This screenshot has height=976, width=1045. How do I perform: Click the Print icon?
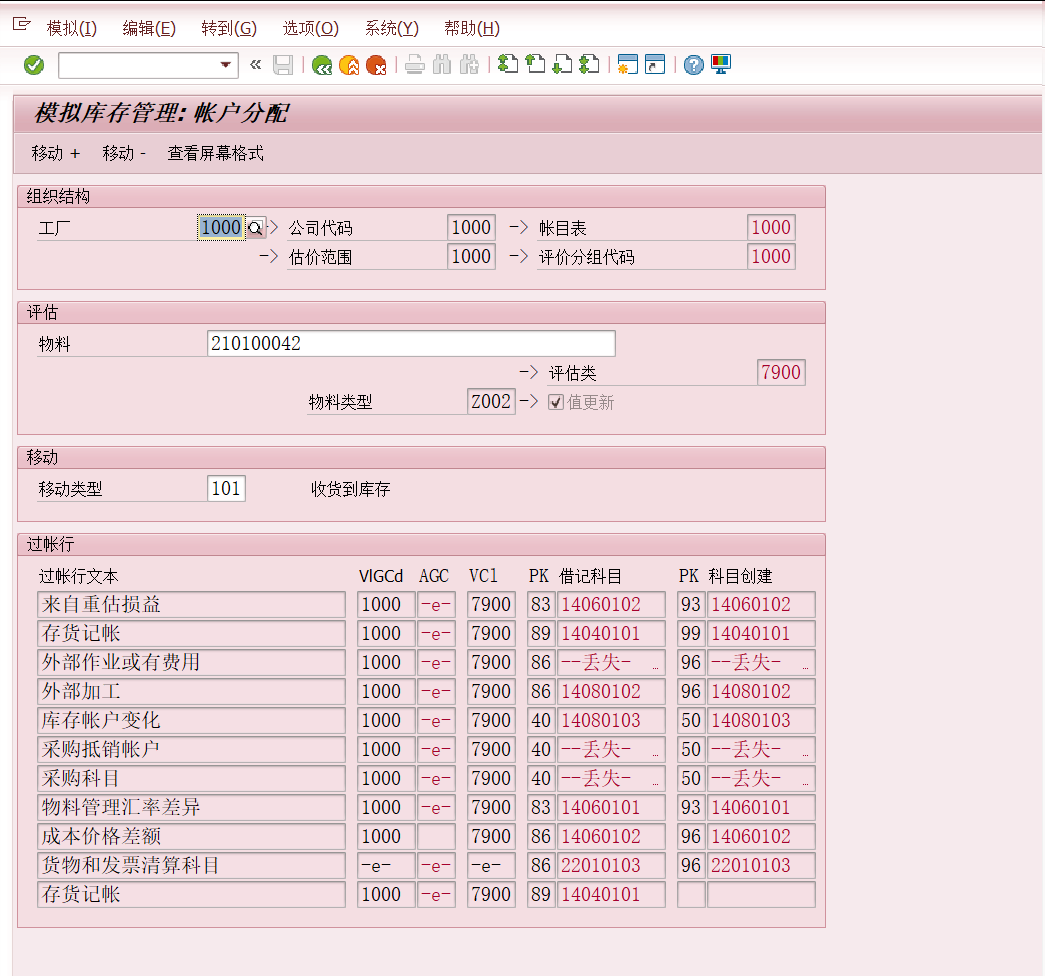pos(415,65)
